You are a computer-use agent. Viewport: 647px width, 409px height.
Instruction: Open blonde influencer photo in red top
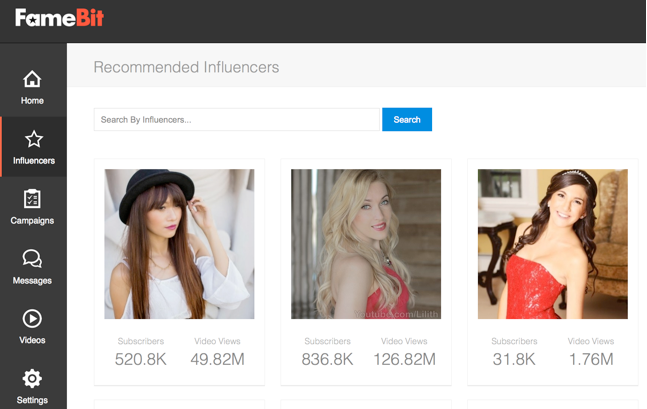tap(366, 243)
